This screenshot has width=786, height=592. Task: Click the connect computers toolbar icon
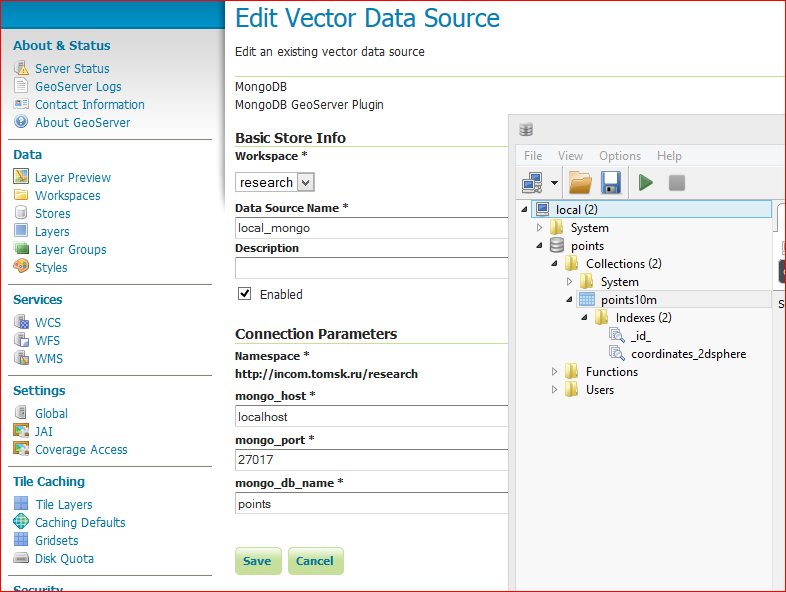tap(532, 183)
